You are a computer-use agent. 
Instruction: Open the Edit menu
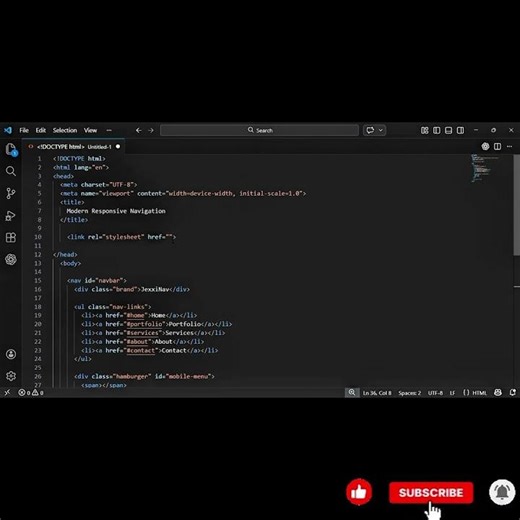(x=41, y=130)
